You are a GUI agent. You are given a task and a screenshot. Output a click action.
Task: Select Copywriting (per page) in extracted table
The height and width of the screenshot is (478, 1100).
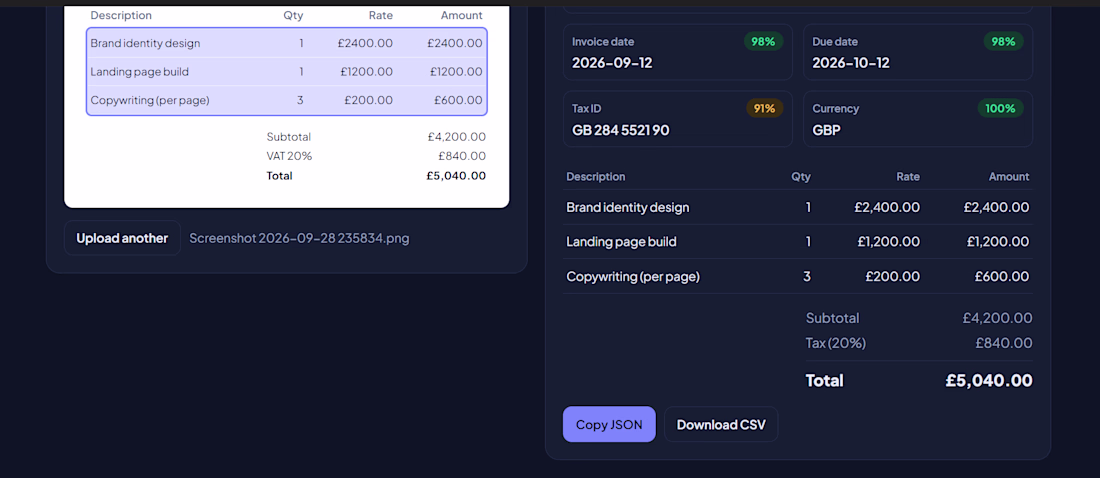(633, 277)
